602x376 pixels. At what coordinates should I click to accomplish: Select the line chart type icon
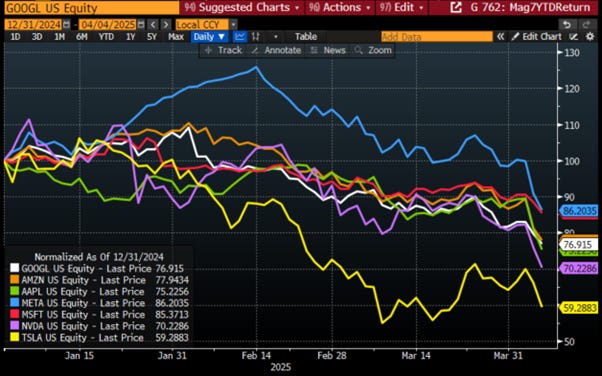(x=240, y=37)
